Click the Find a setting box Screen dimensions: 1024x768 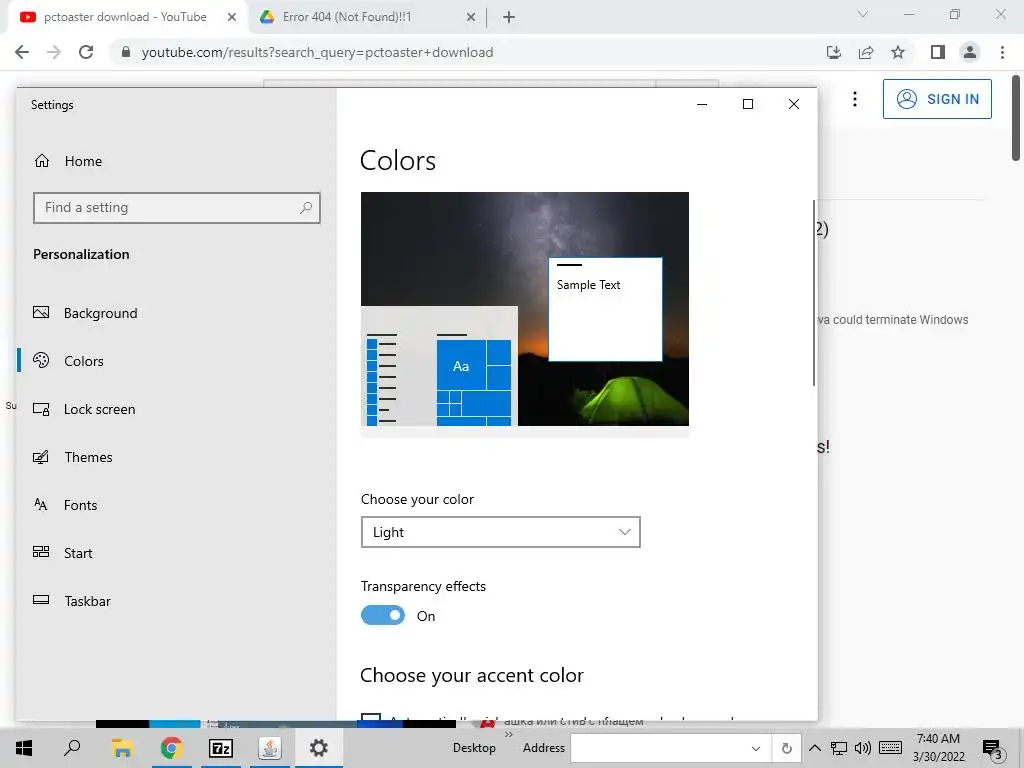pos(176,208)
